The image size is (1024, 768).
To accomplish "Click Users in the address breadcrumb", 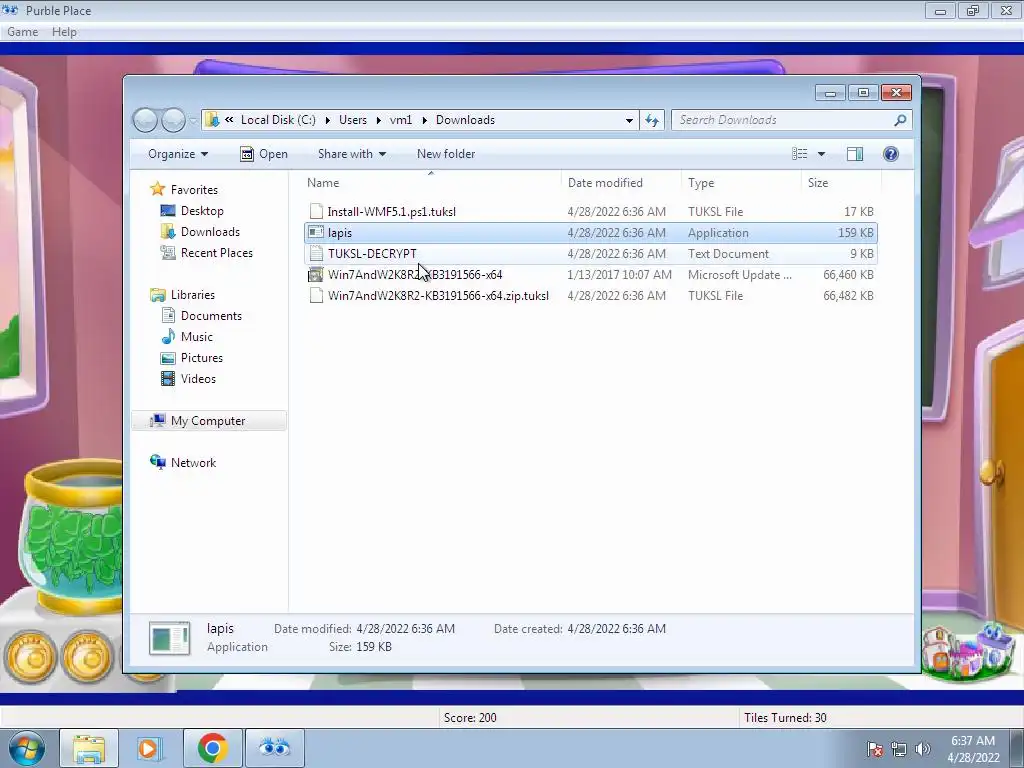I will point(353,120).
